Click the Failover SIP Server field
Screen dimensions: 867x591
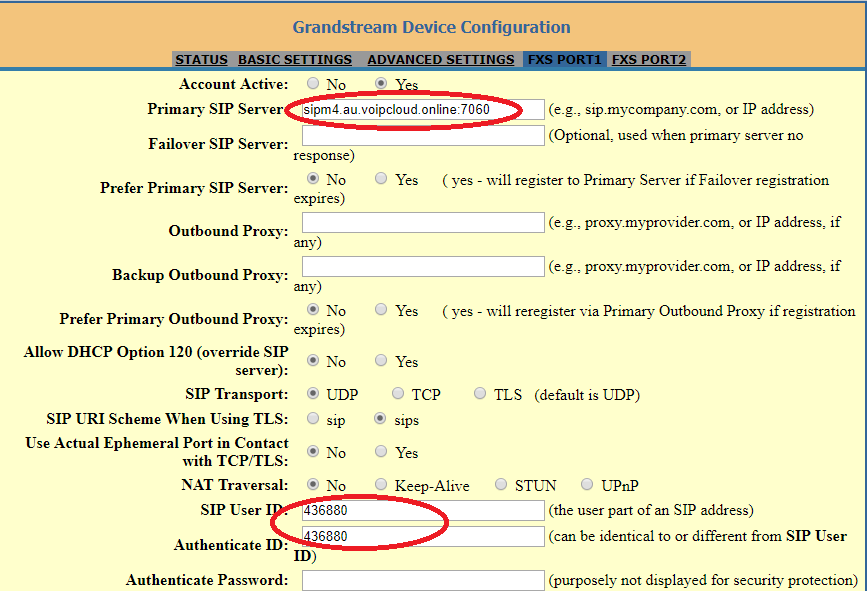[423, 135]
